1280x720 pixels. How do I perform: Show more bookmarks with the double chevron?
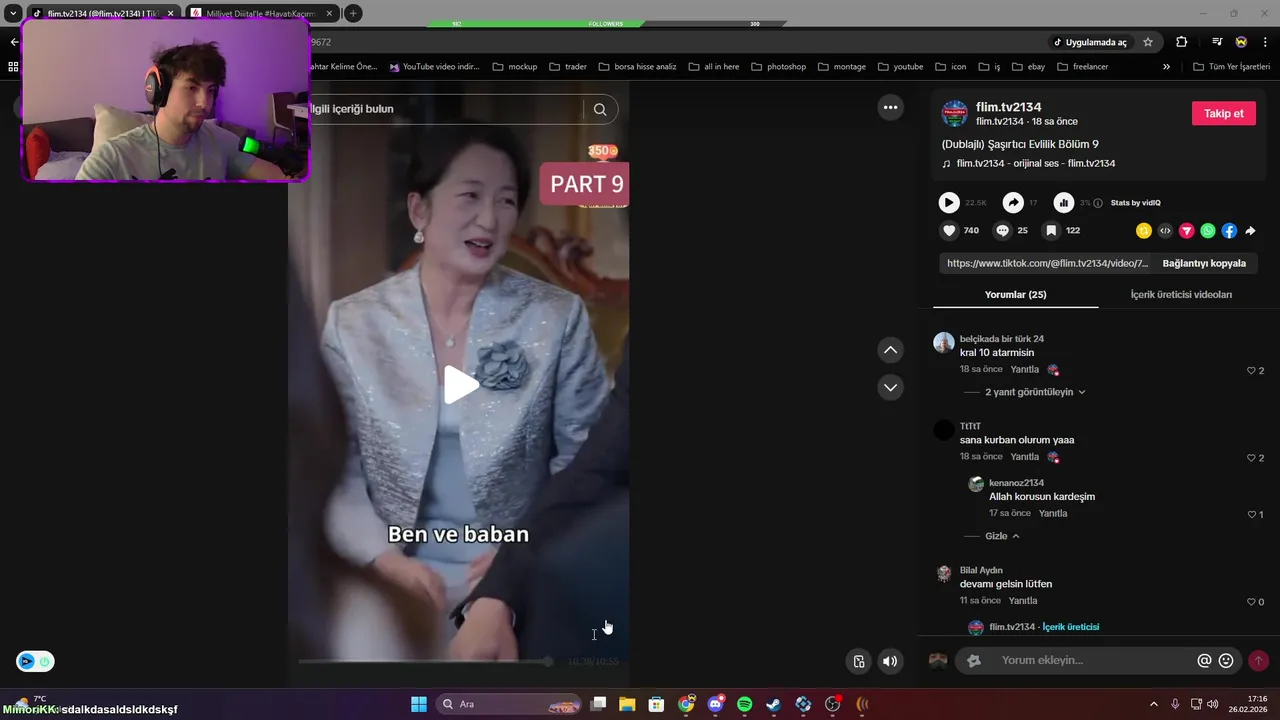pos(1166,67)
